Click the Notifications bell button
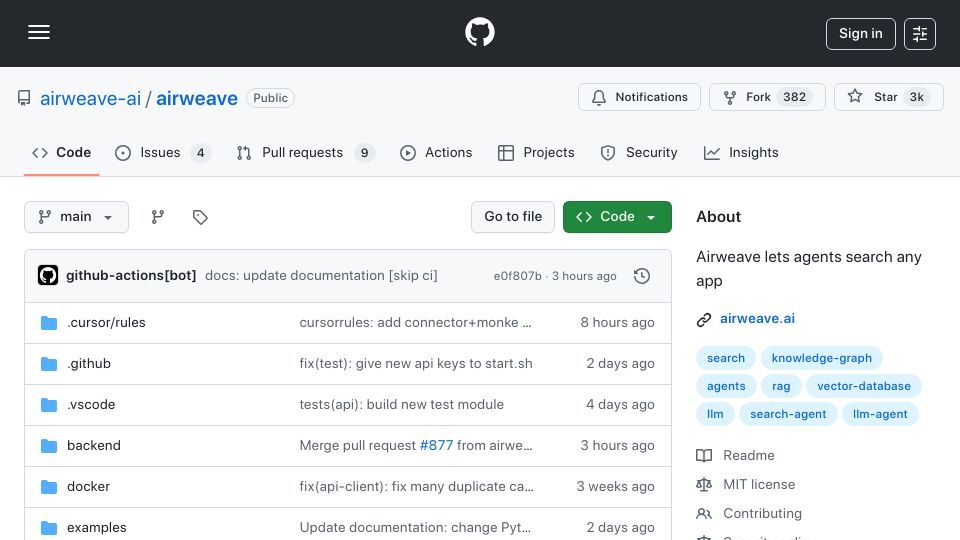Image resolution: width=960 pixels, height=540 pixels. tap(639, 97)
